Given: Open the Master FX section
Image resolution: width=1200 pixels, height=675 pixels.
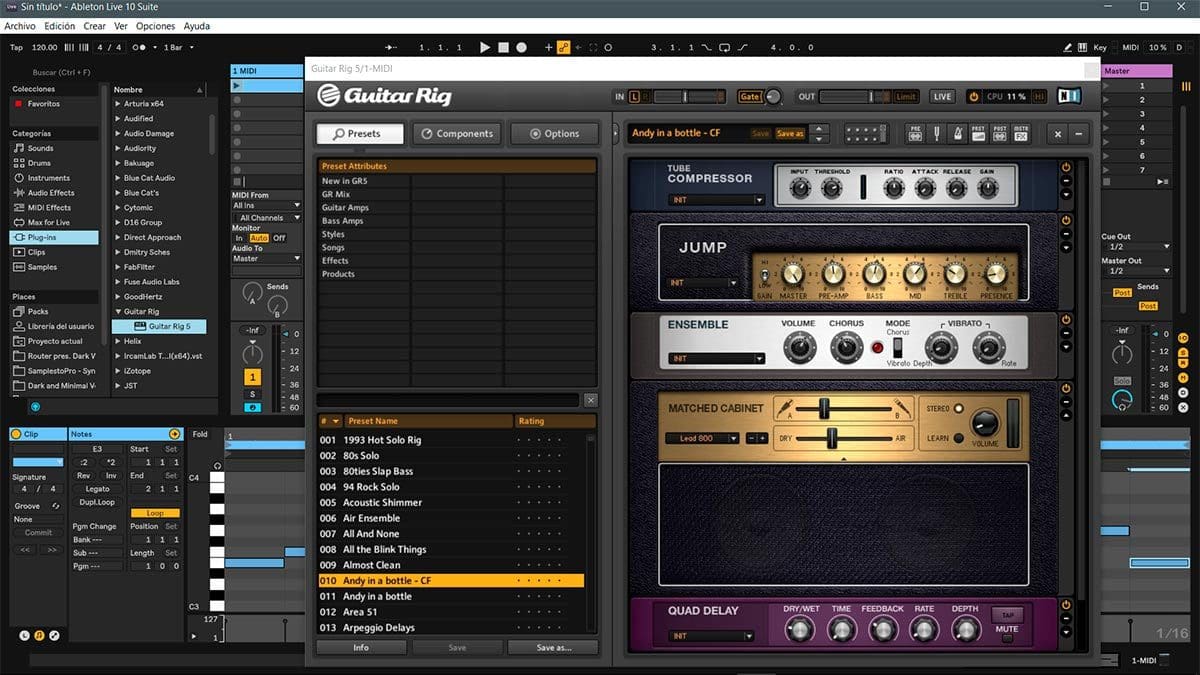Looking at the screenshot, I should [1021, 133].
